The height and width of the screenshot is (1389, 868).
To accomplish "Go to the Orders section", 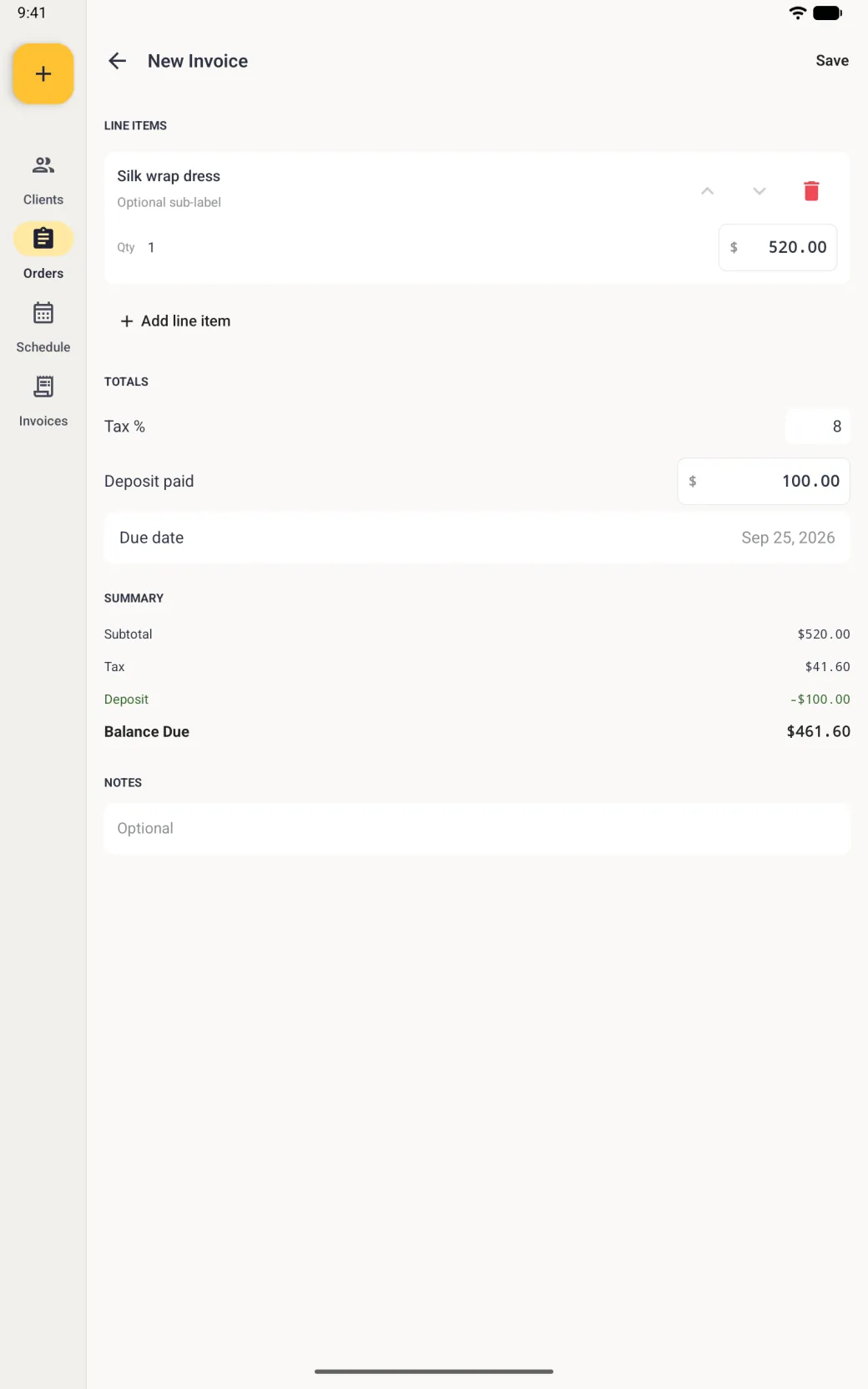I will click(43, 254).
